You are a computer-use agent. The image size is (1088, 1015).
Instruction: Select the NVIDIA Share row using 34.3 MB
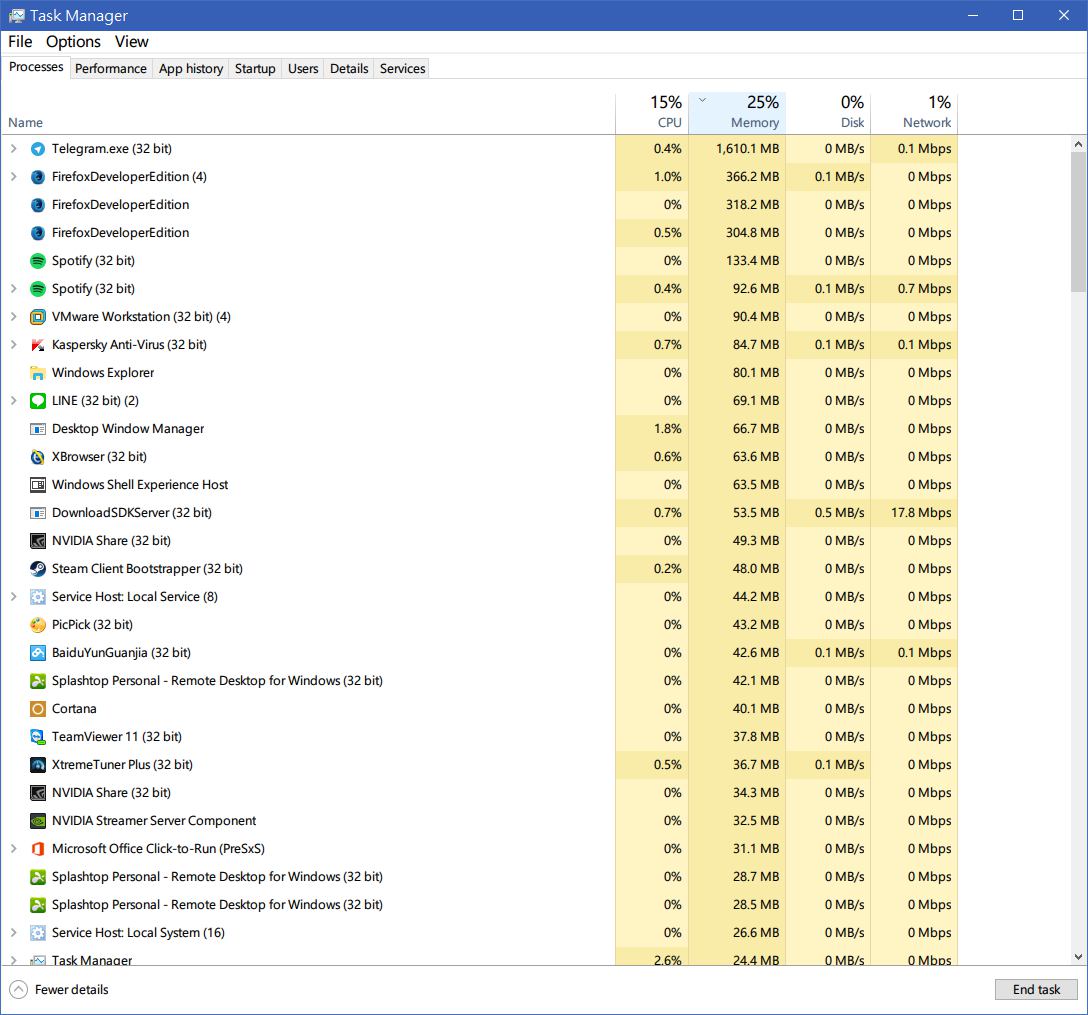pos(479,792)
